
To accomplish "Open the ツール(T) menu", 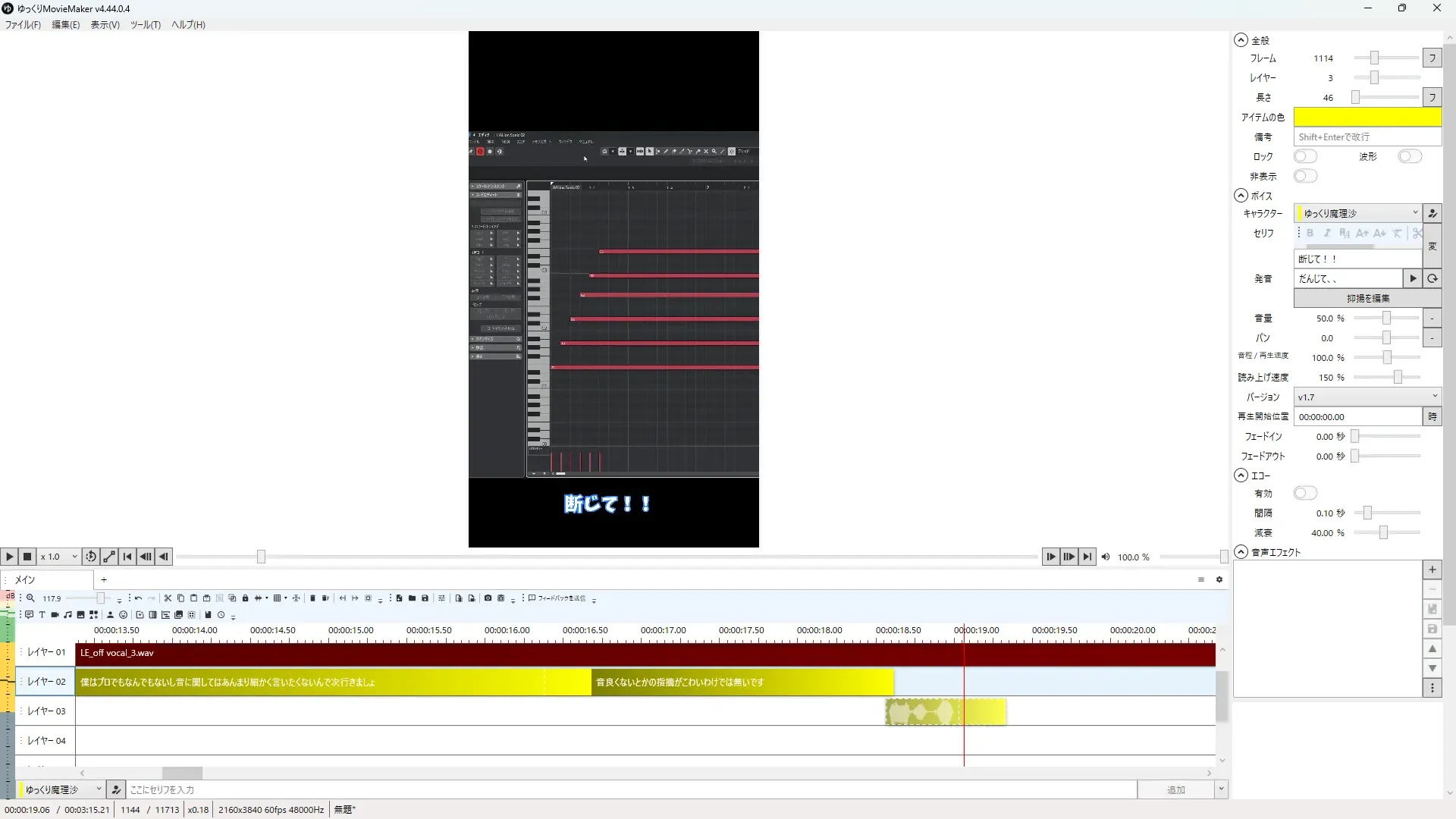I will [145, 24].
